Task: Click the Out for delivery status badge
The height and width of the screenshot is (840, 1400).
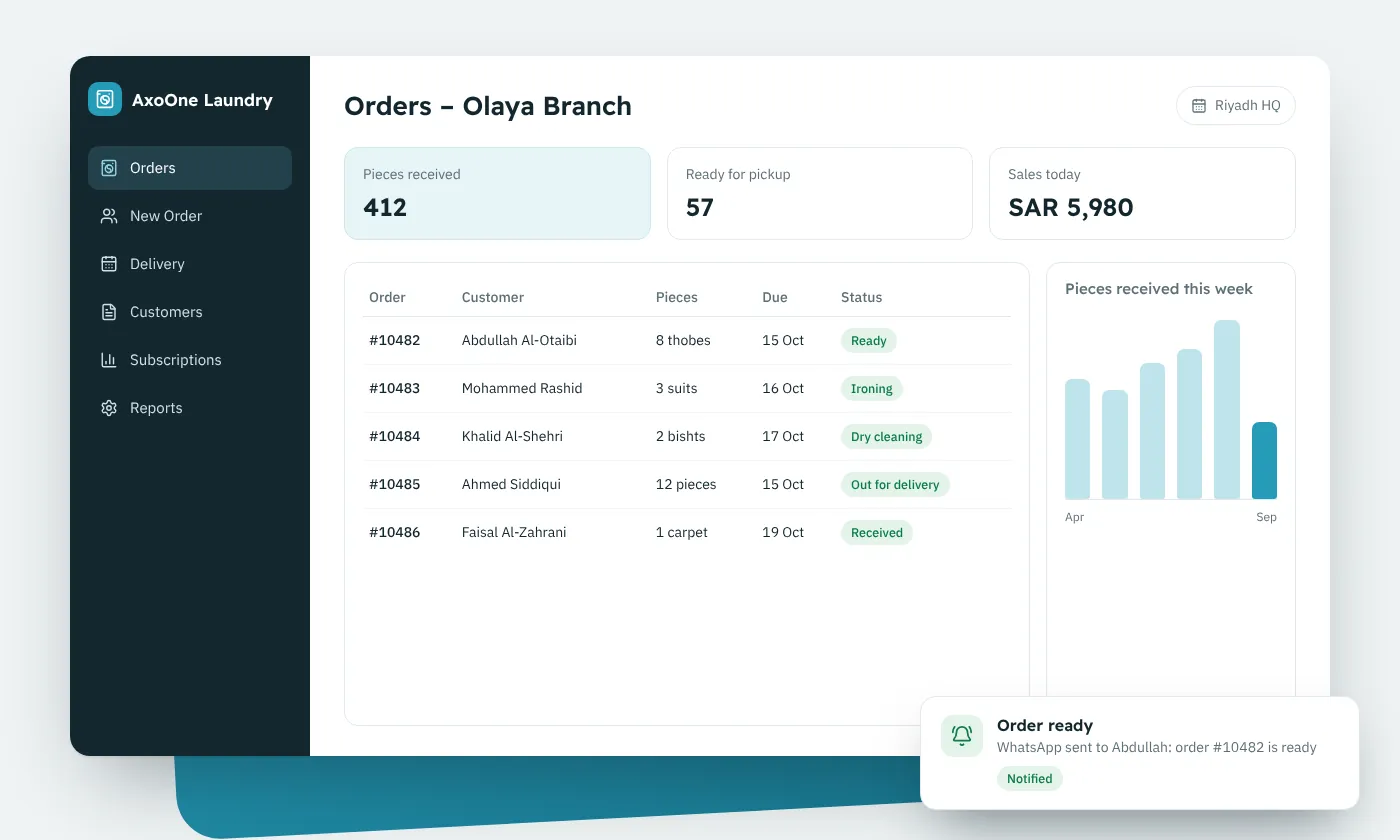Action: (895, 485)
